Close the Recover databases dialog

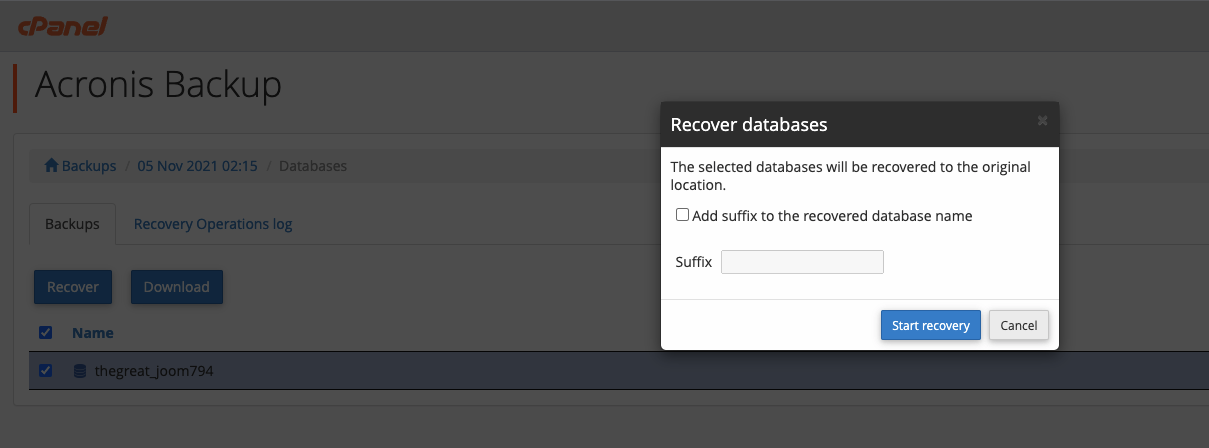pos(1042,121)
